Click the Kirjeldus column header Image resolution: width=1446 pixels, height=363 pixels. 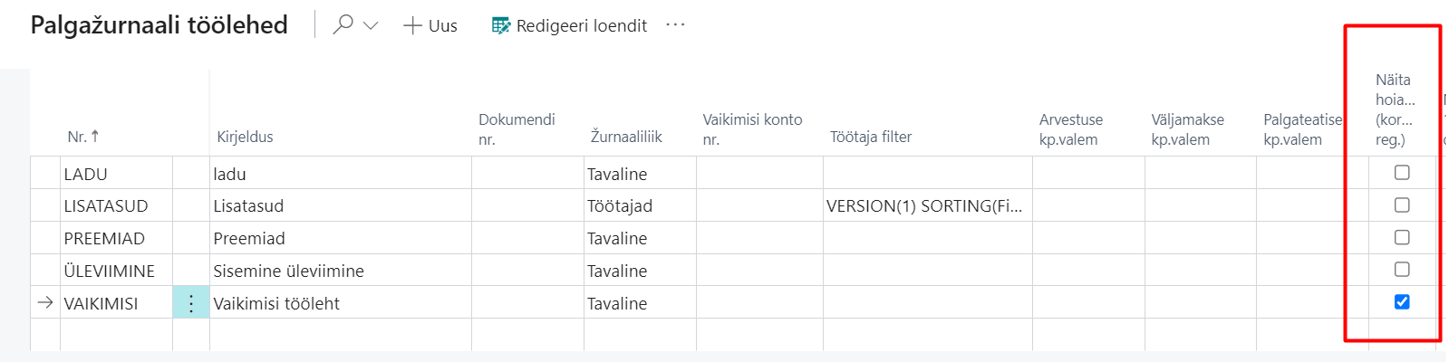click(x=245, y=138)
